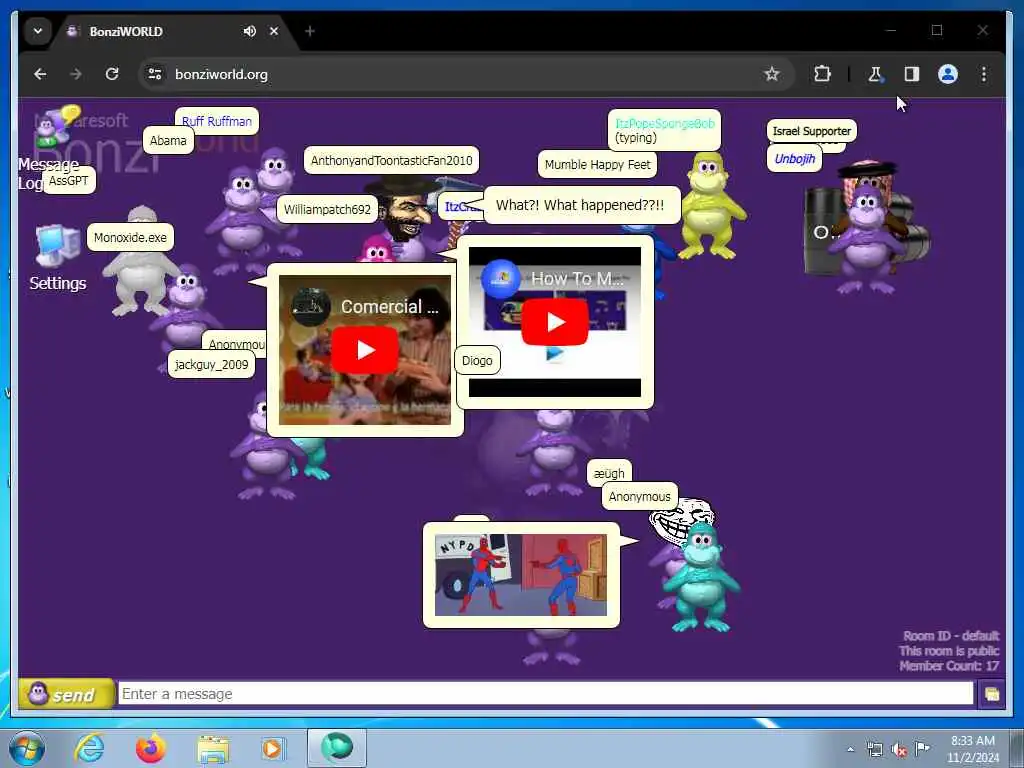
Task: Click the 'Abama' name tag
Action: 168,140
